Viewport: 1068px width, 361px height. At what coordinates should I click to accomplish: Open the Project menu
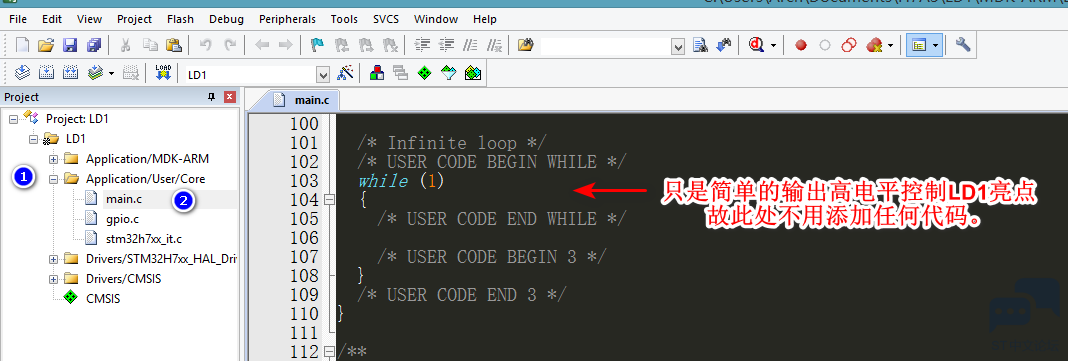pyautogui.click(x=134, y=19)
